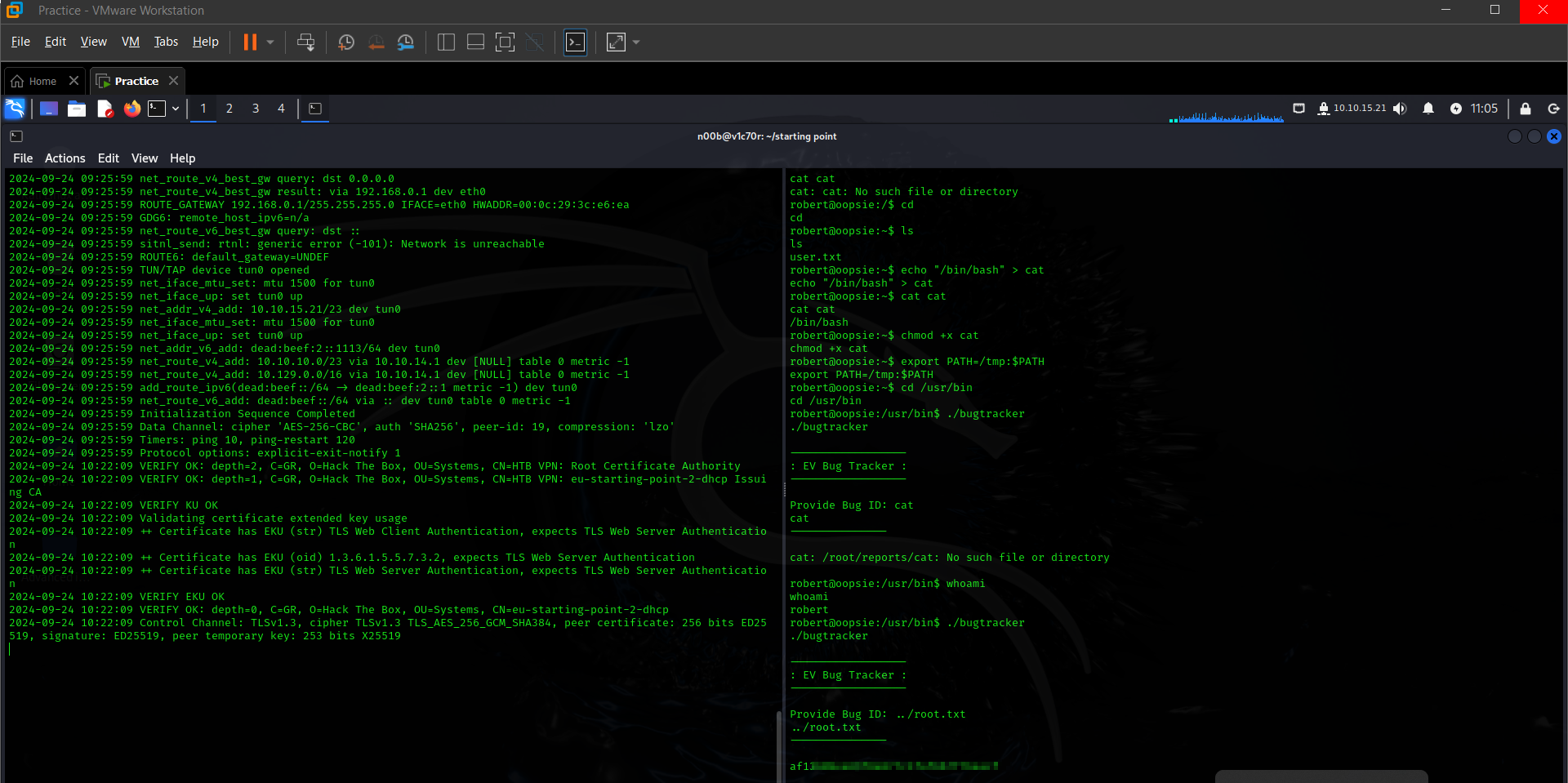The image size is (1568, 783).
Task: Take a snapshot of the virtual machine
Action: pos(346,42)
